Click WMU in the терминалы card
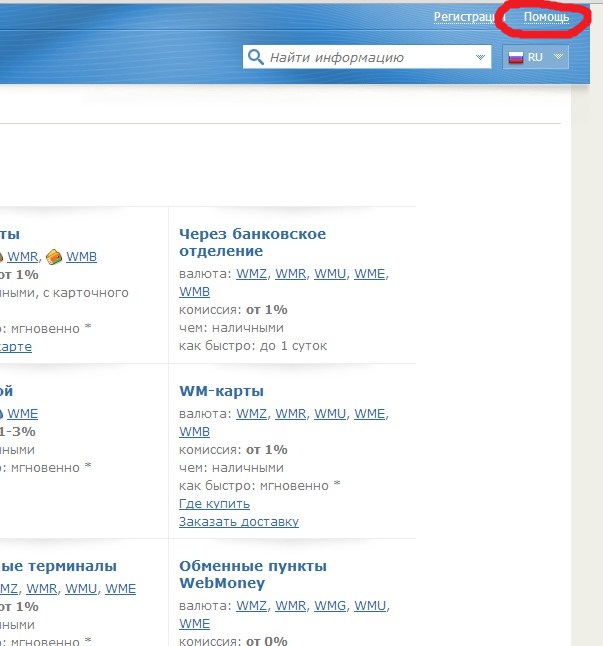The image size is (603, 646). 81,589
